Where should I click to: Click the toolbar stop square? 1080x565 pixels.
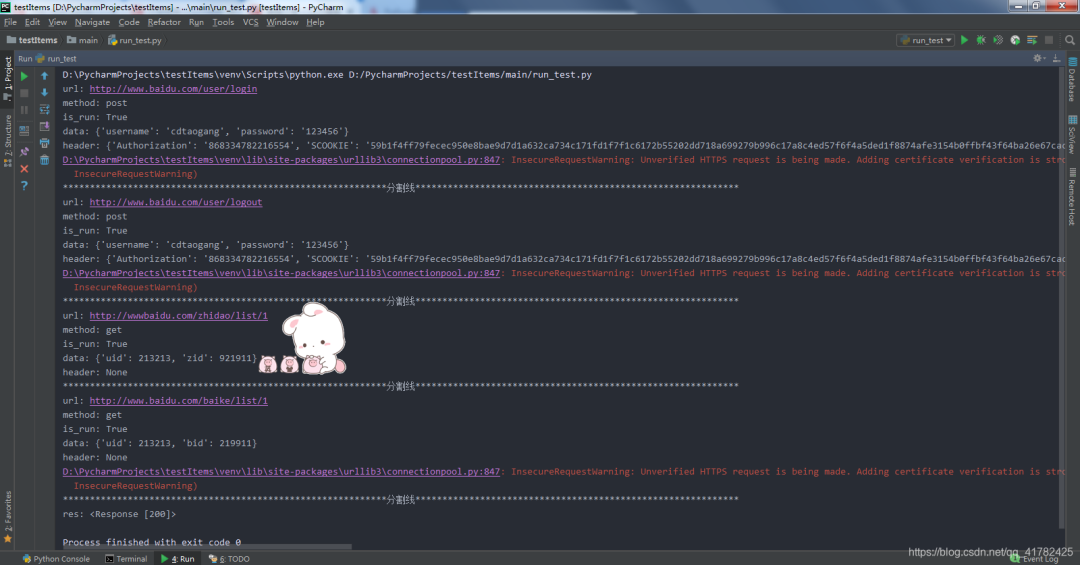pos(1049,40)
